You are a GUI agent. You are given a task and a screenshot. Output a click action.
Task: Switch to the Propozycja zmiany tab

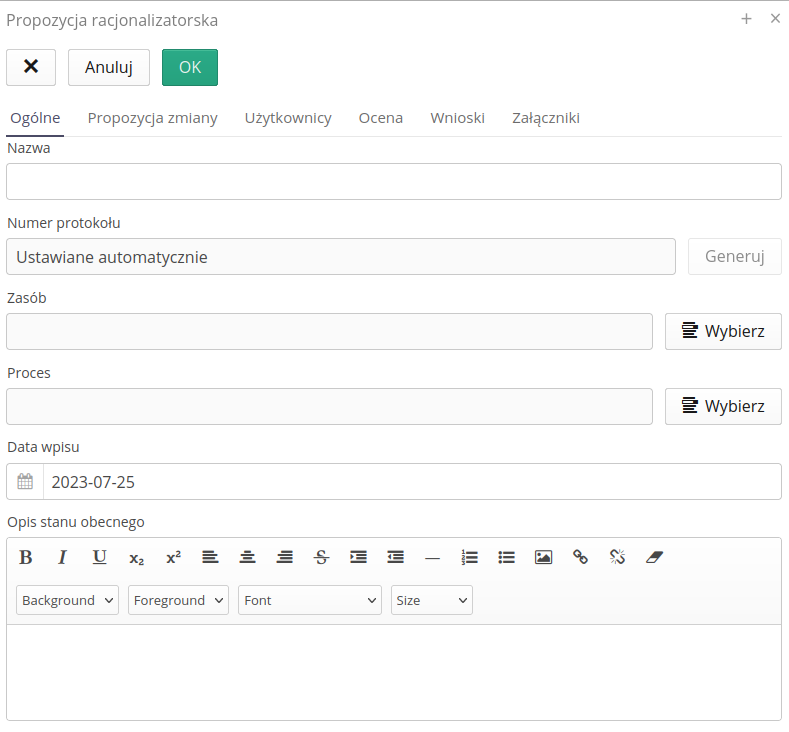[152, 118]
